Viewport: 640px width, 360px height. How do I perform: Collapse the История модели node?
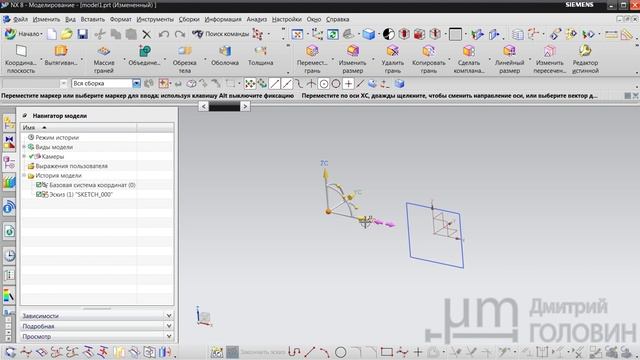coord(24,176)
